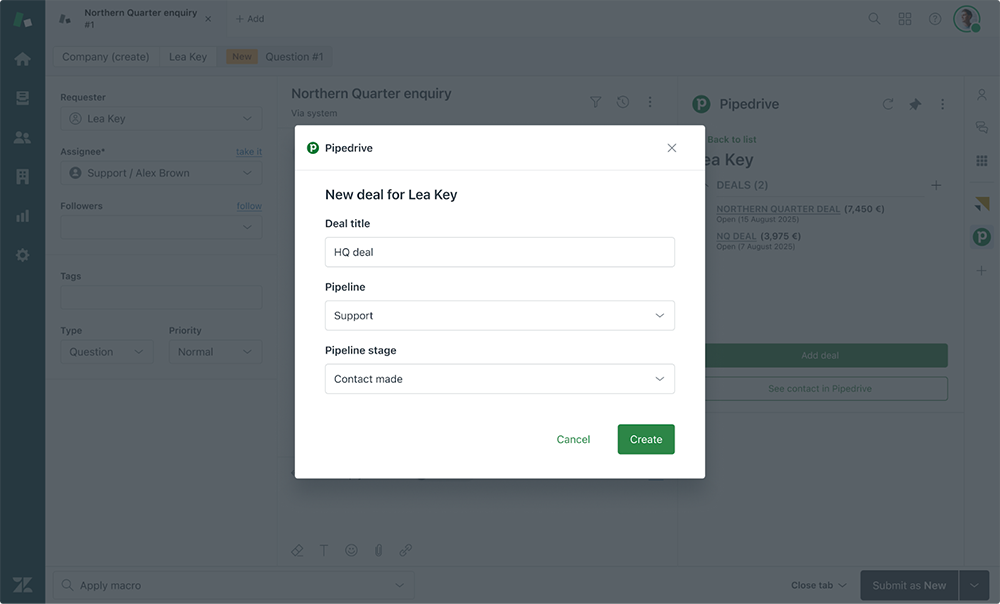Open the user context icon in the right rail
1000x604 pixels.
click(x=982, y=95)
